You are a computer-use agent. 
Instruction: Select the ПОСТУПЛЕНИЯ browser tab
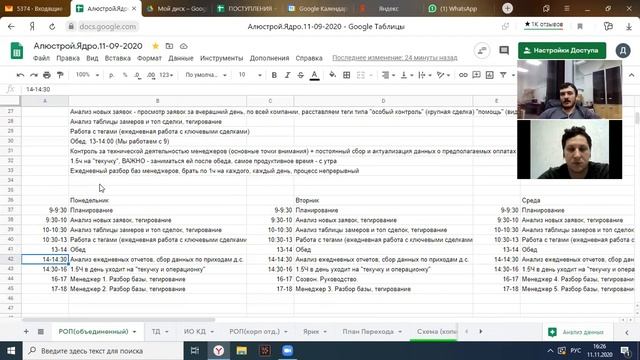click(246, 9)
